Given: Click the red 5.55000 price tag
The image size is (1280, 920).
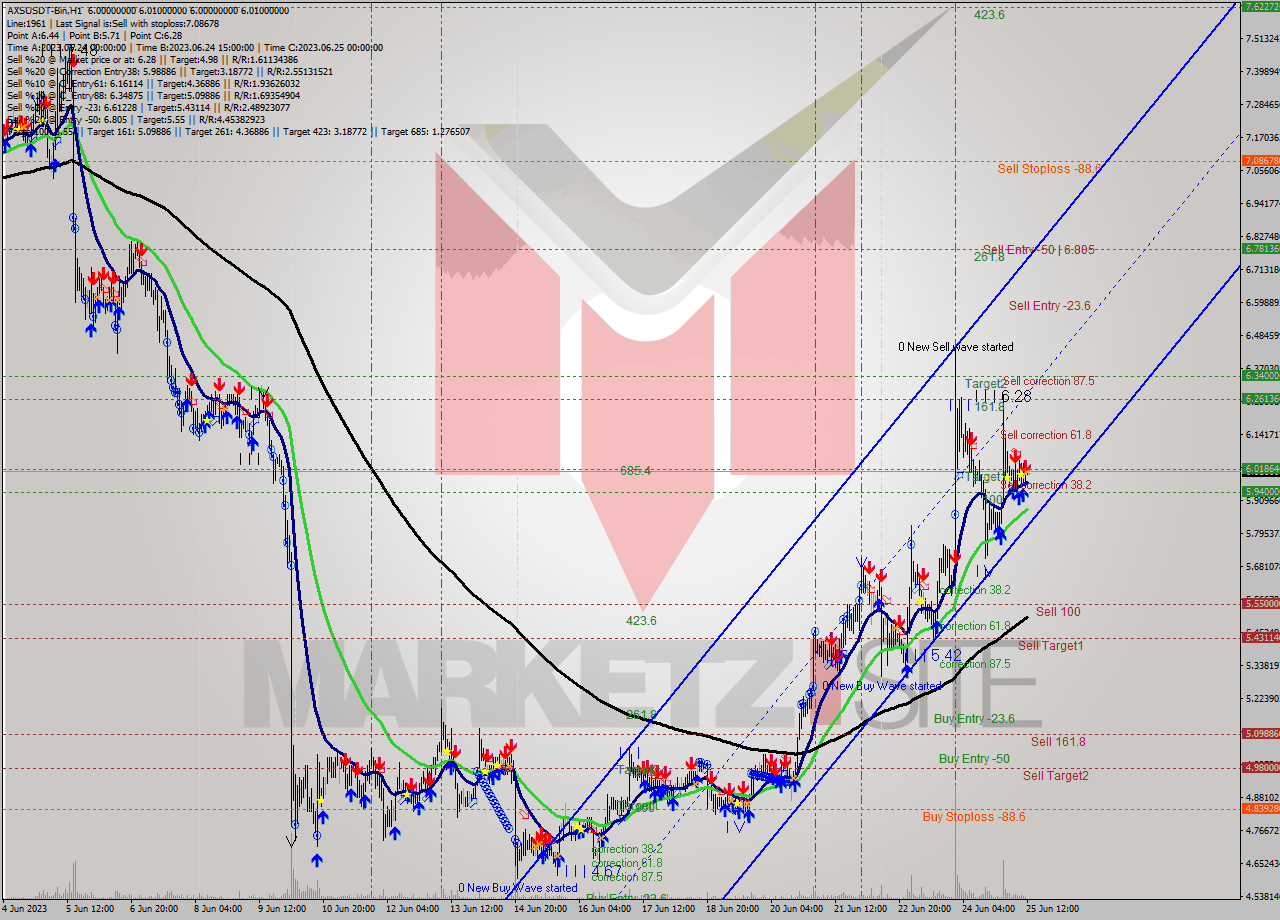Looking at the screenshot, I should pyautogui.click(x=1259, y=603).
